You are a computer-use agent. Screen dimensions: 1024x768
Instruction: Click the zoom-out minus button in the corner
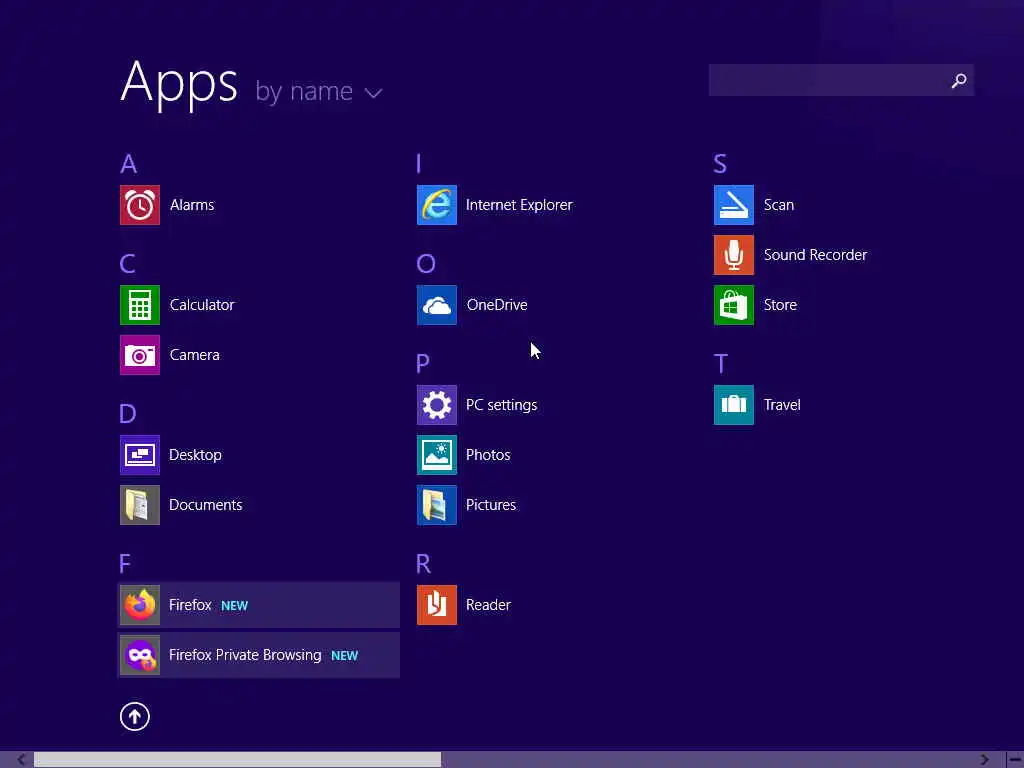(1015, 760)
